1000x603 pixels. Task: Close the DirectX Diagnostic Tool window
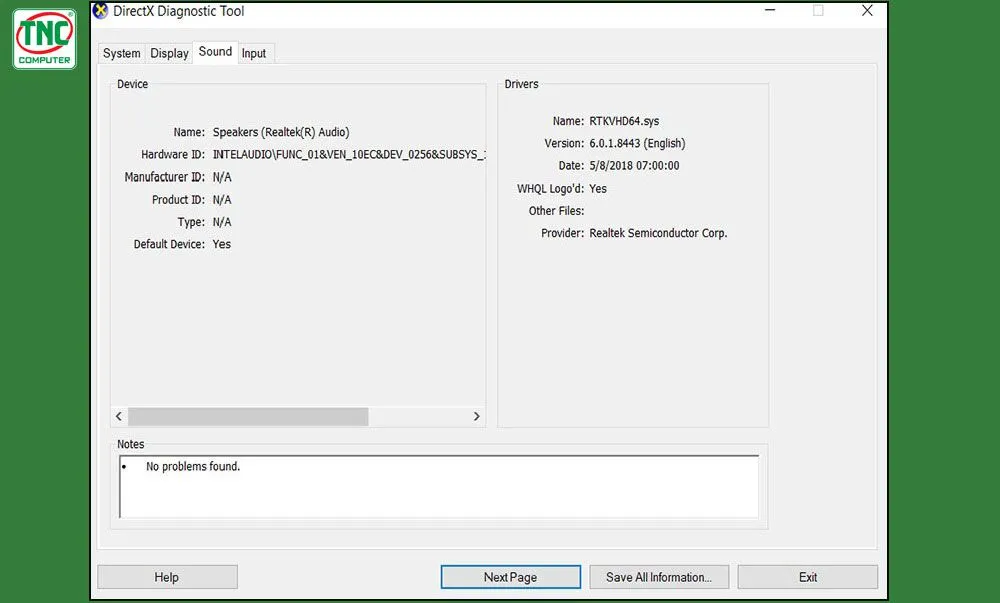[867, 11]
